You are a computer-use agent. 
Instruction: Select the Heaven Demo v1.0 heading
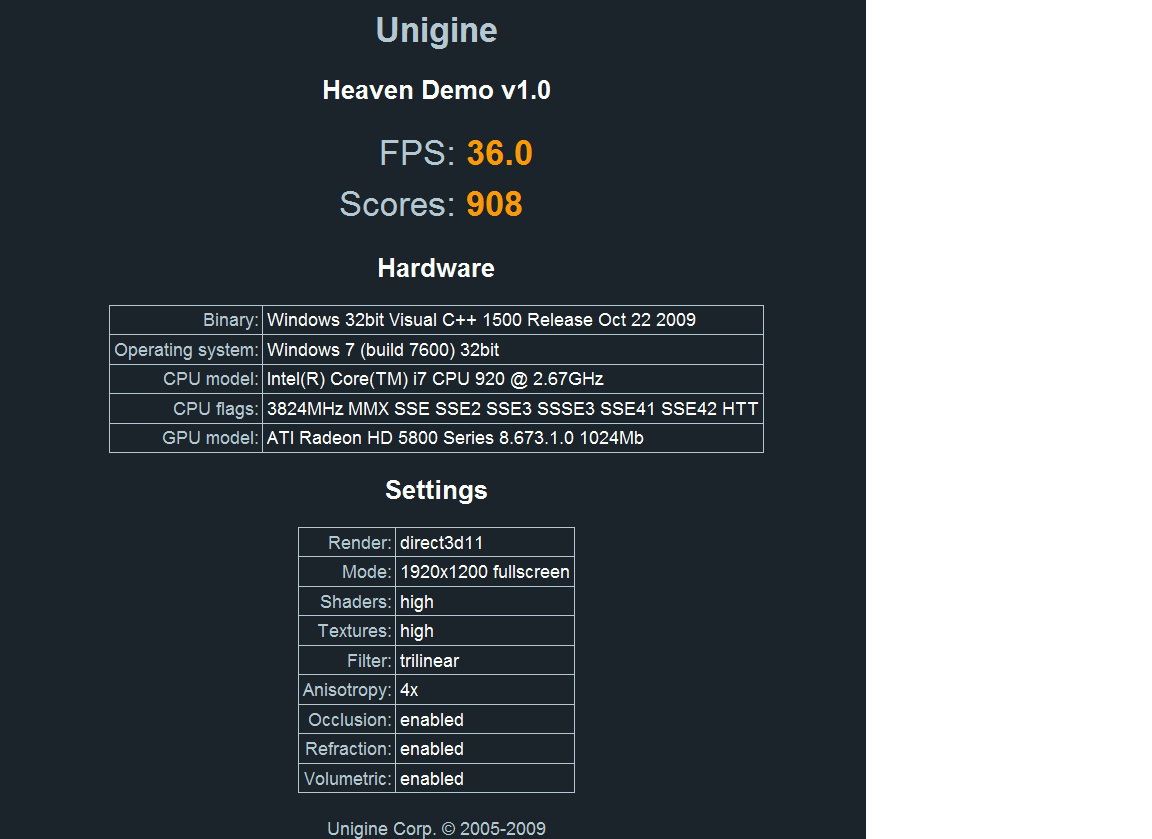[x=436, y=90]
